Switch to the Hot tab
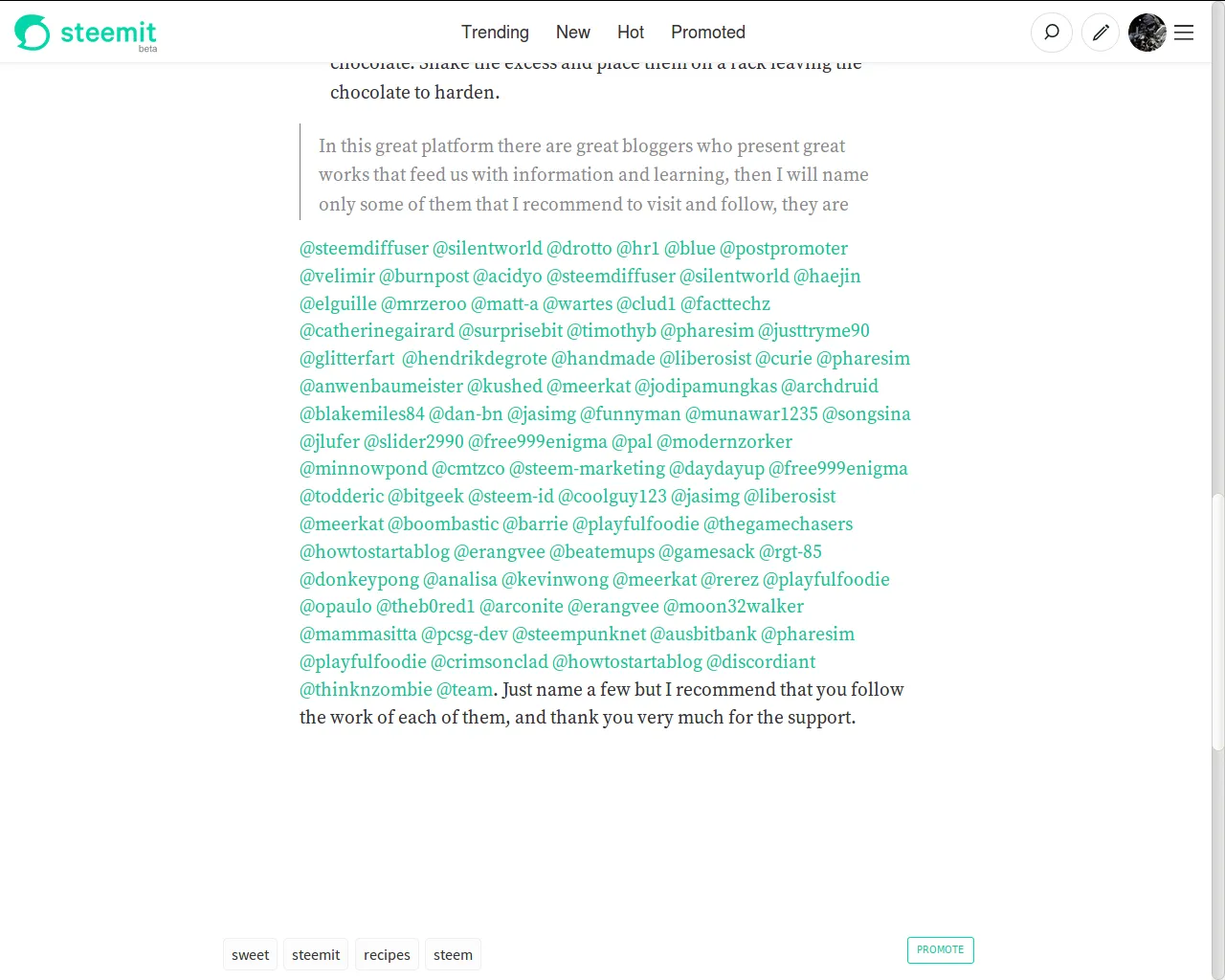Screen dimensions: 1225x980 [x=631, y=33]
